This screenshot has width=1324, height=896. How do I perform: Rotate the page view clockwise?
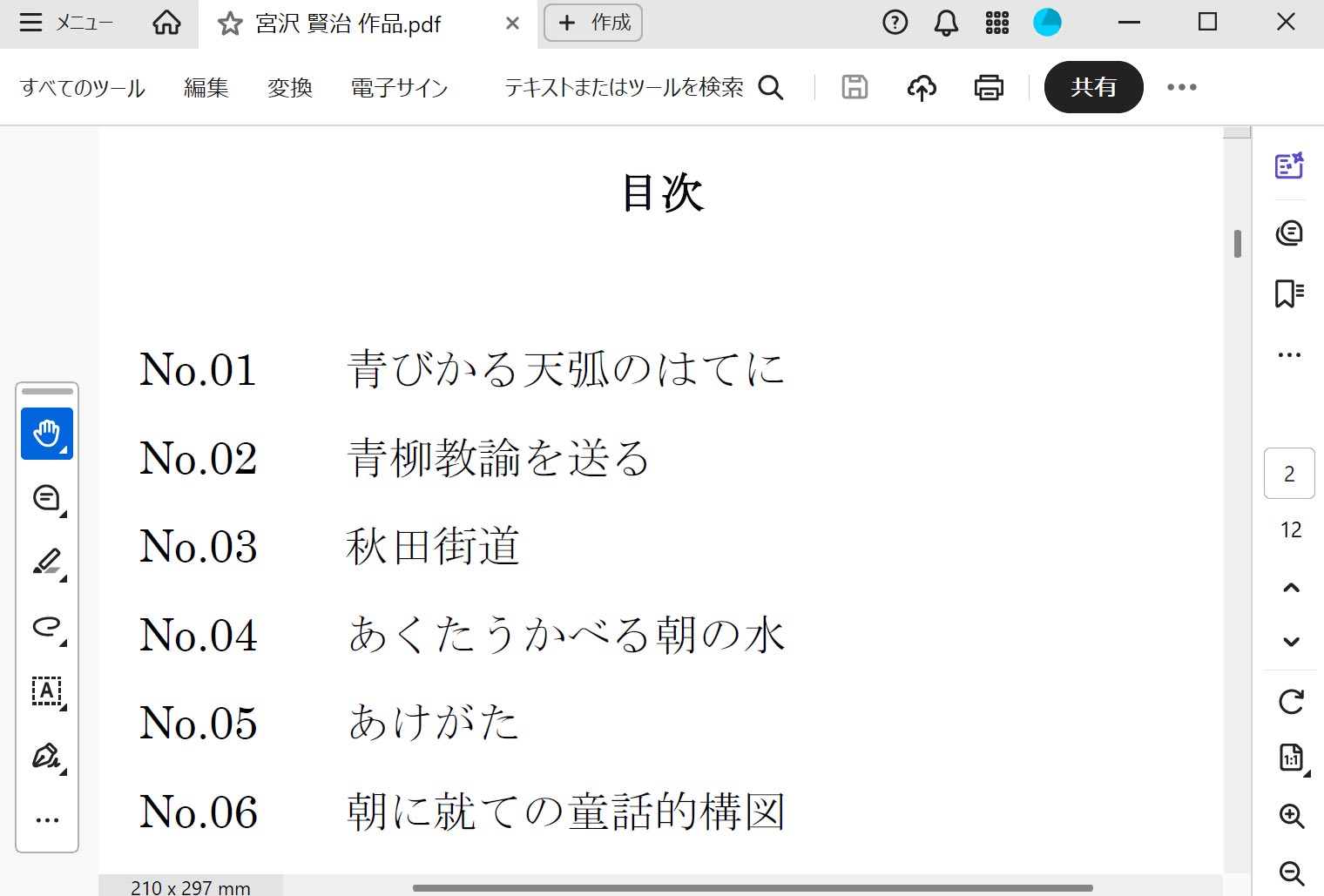pyautogui.click(x=1291, y=702)
